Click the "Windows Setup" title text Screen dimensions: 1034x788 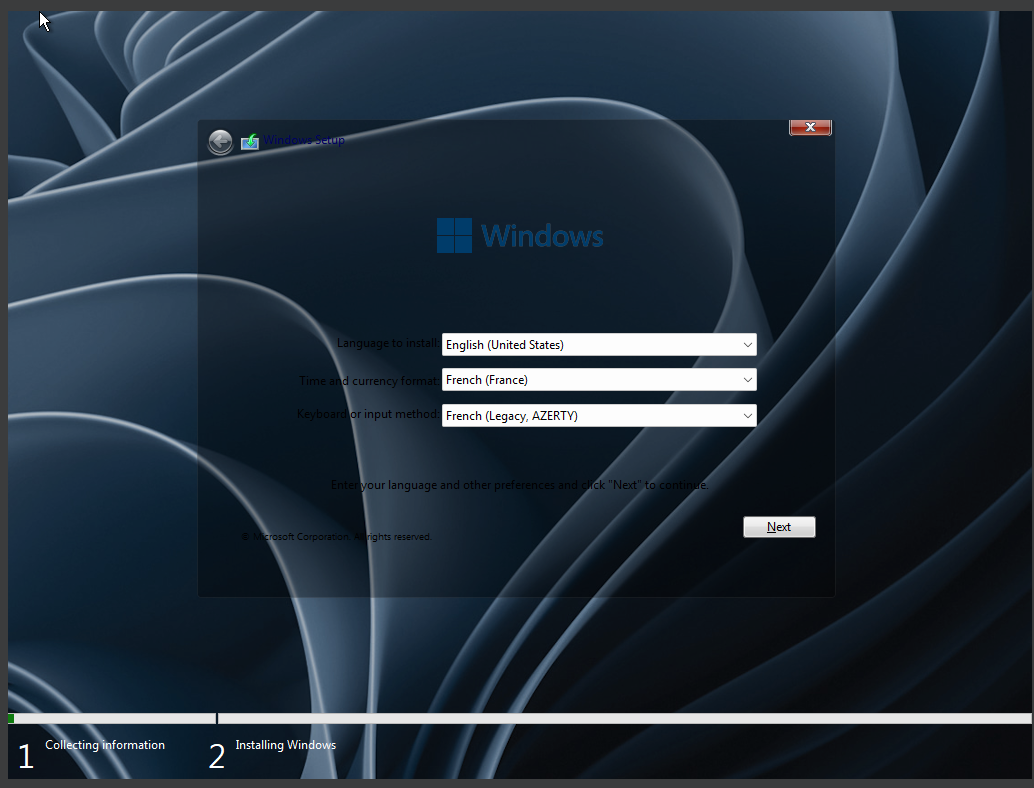click(x=304, y=140)
